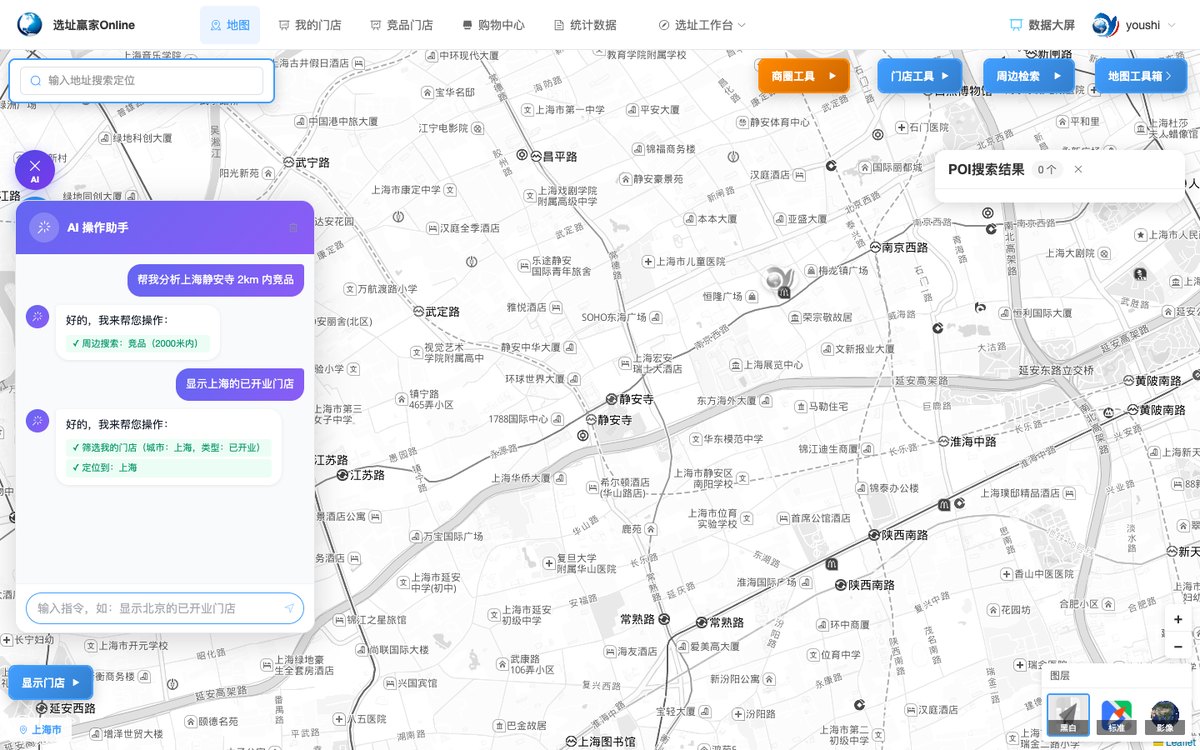Click the 上海市儿童医院 hospital marker
The image size is (1200, 750).
coord(648,262)
